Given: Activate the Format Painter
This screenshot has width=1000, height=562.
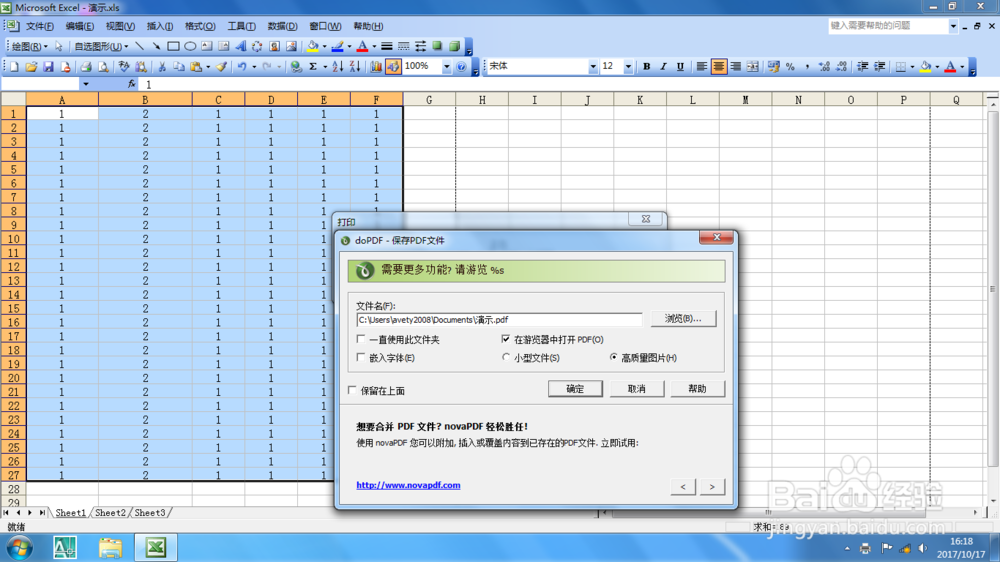Looking at the screenshot, I should tap(221, 66).
